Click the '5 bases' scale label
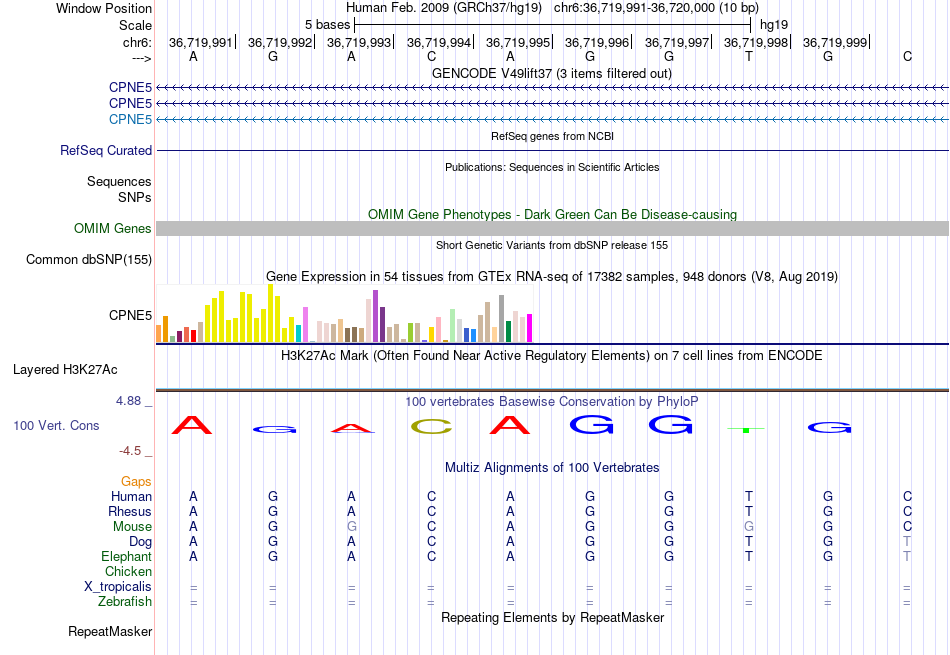The height and width of the screenshot is (655, 950). coord(328,25)
